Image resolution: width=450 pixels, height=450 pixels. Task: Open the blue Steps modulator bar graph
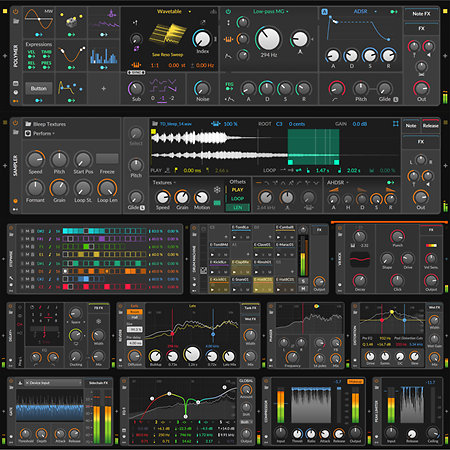click(x=104, y=56)
